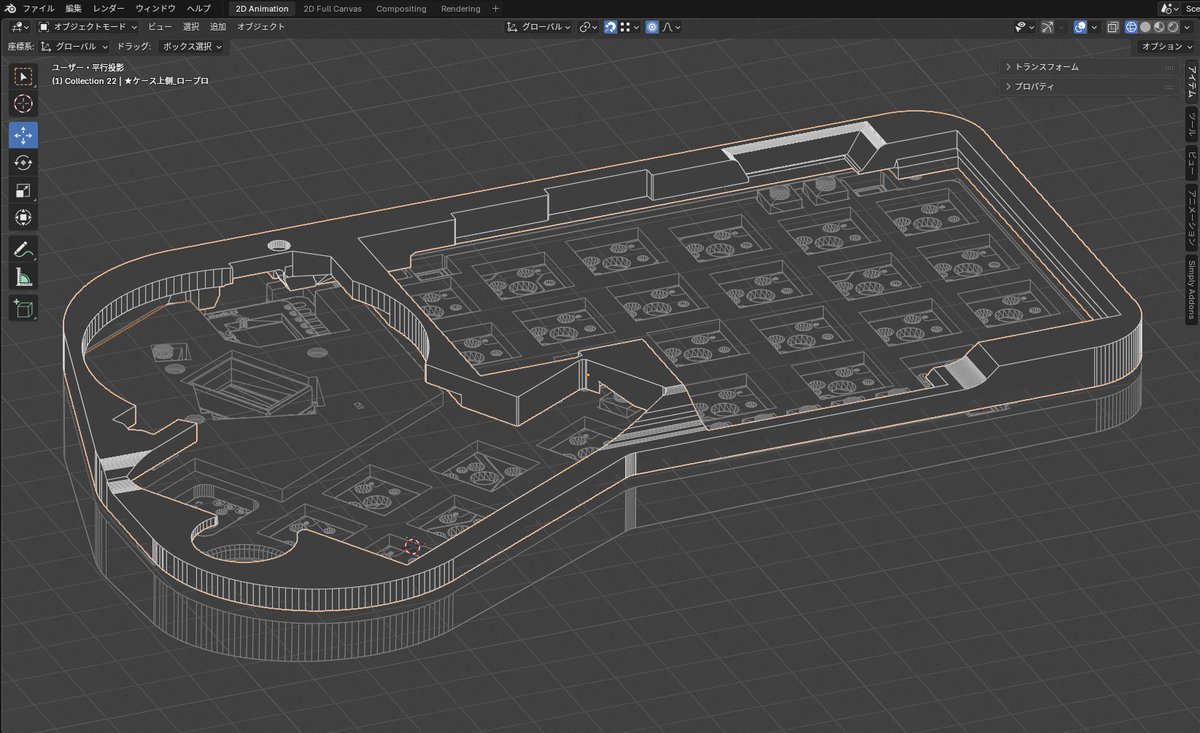Open ヘルプ menu
The image size is (1200, 733).
tap(199, 8)
